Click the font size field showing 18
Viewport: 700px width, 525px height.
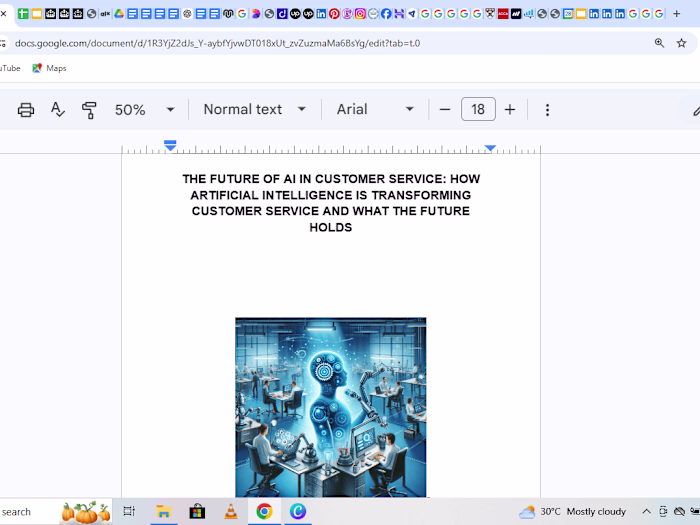tap(478, 109)
